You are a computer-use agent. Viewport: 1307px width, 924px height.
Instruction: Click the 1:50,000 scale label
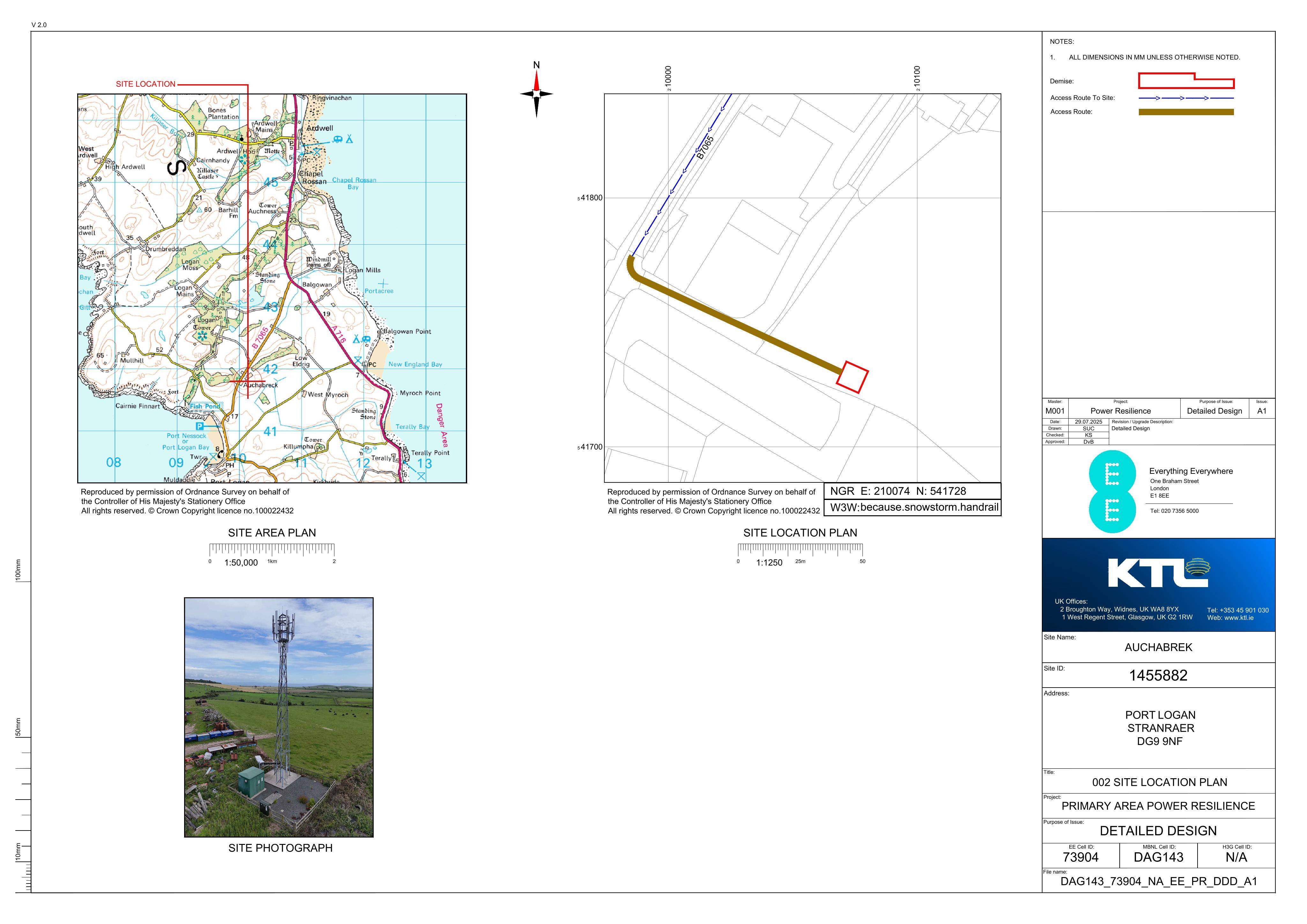(241, 563)
